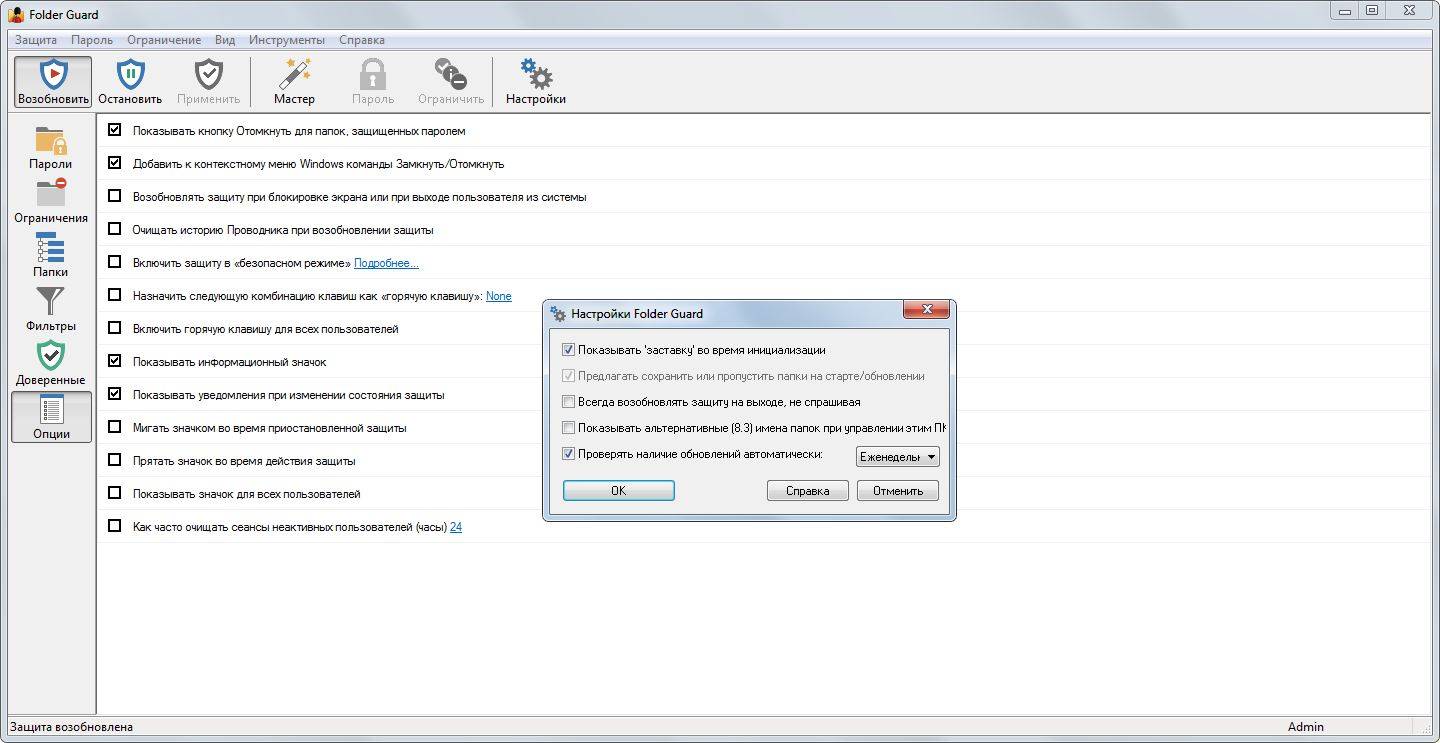Uncheck Показывать 'заставку' во время инициализации

(x=569, y=350)
